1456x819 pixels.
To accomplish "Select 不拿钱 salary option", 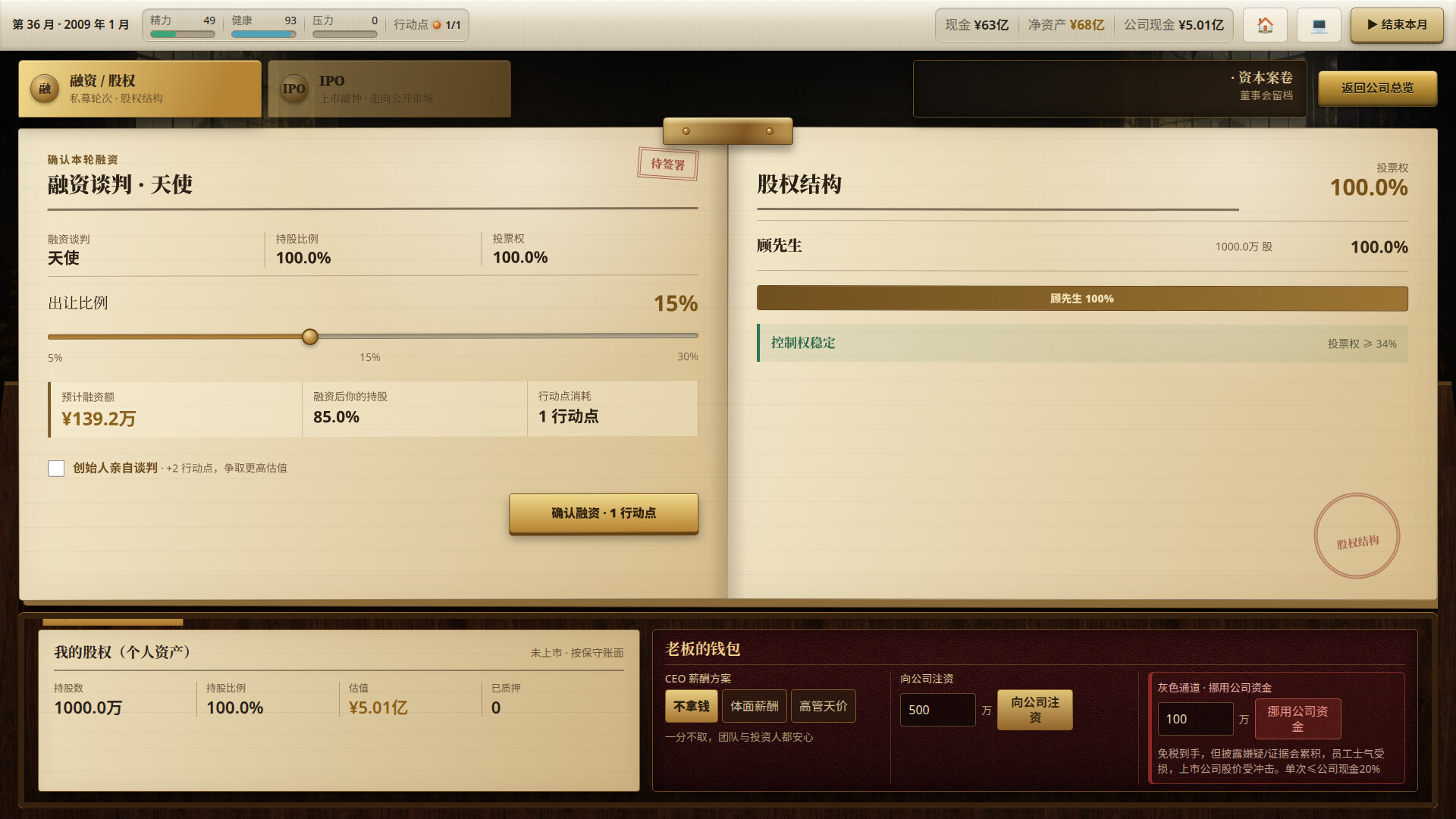I will (692, 706).
